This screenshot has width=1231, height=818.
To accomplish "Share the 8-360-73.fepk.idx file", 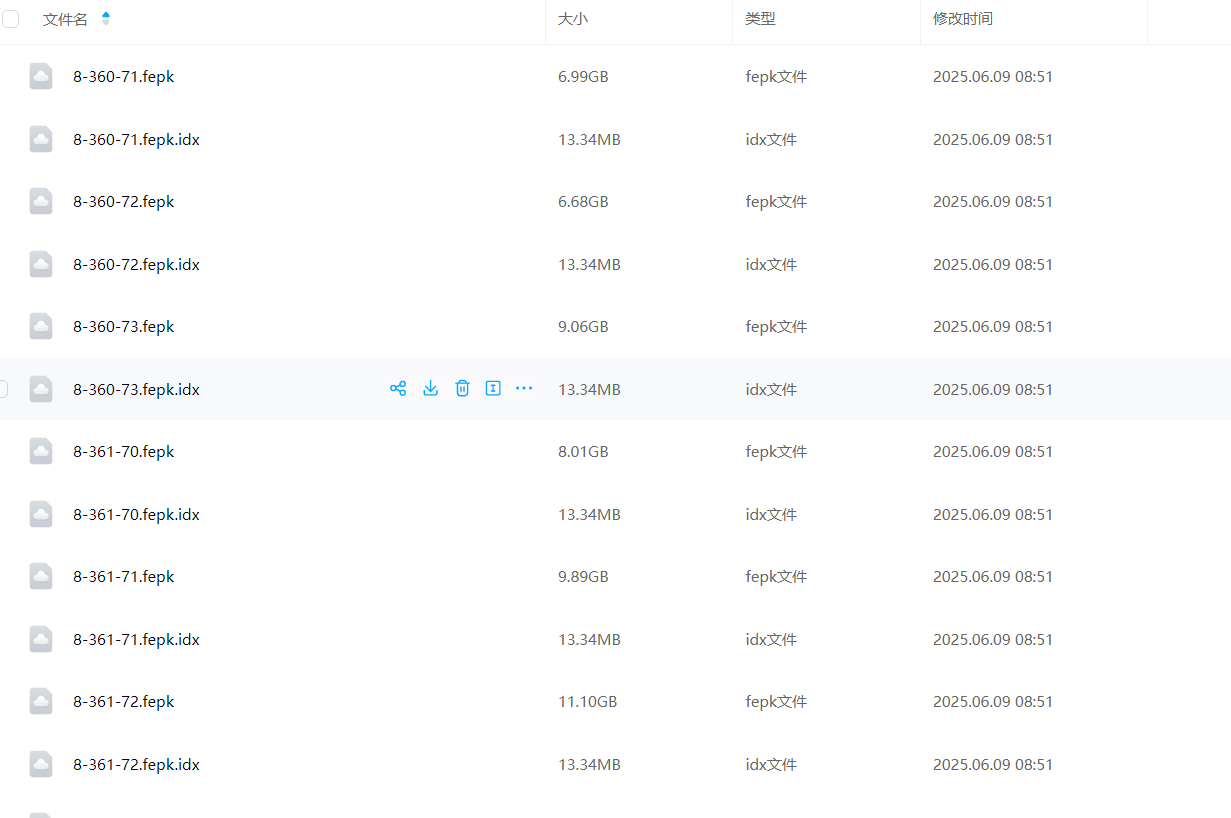I will (x=398, y=388).
